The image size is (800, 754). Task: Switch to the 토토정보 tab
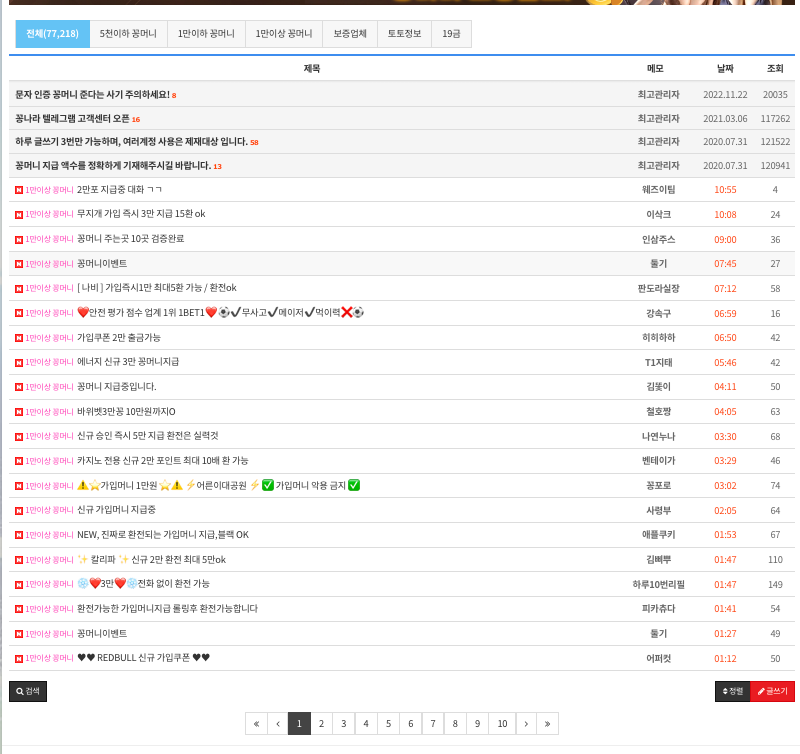pyautogui.click(x=405, y=34)
